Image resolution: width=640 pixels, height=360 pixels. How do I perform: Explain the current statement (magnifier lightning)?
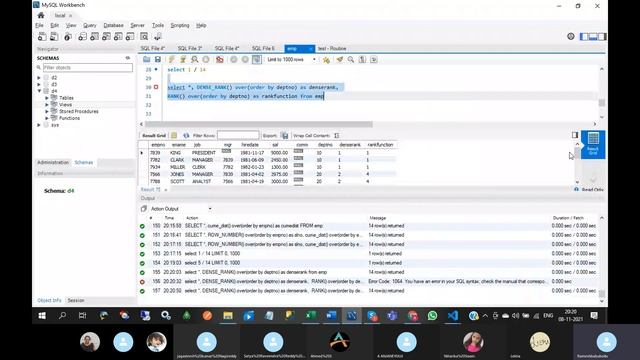(195, 60)
